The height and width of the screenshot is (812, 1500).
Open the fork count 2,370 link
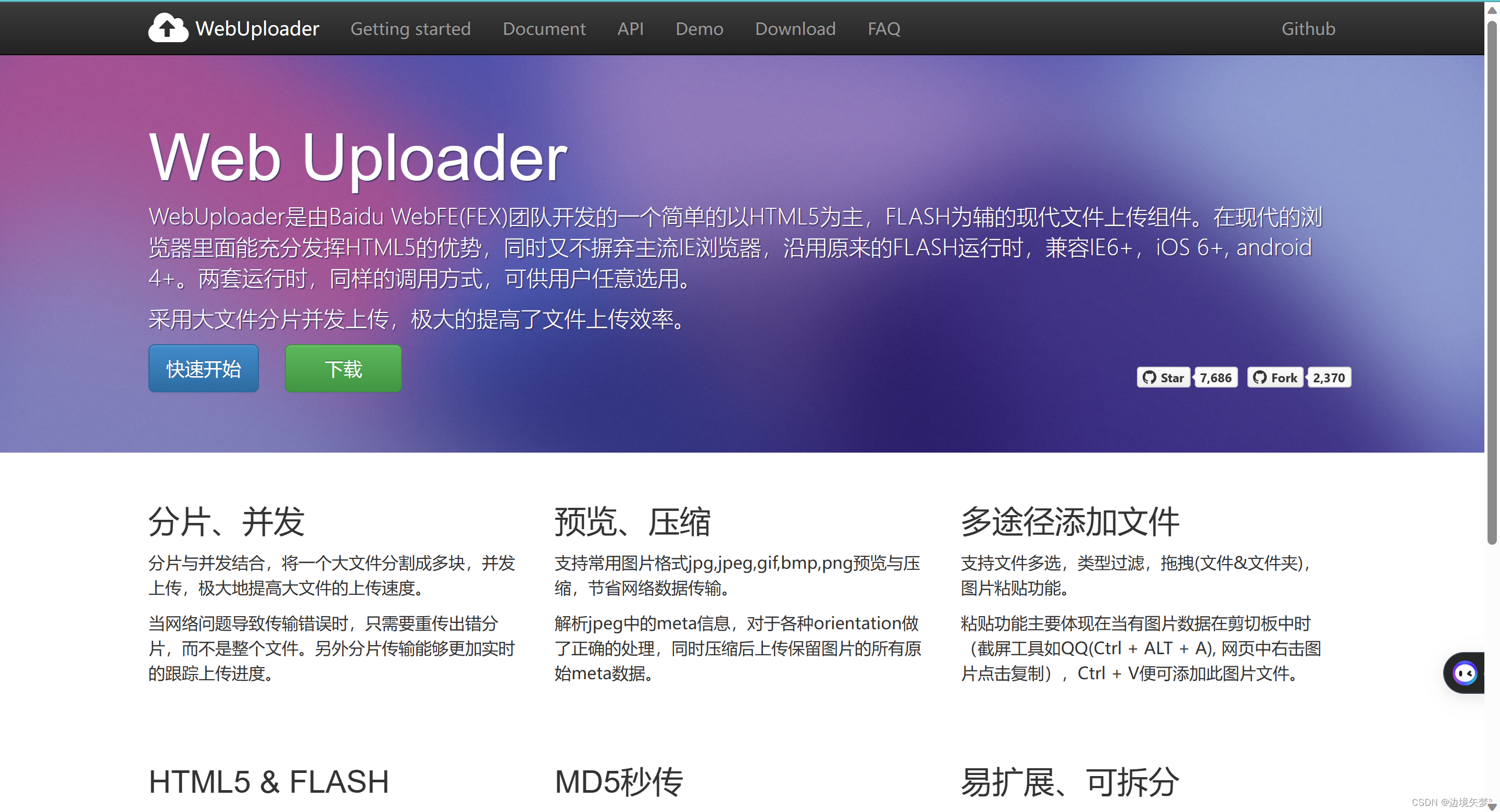click(1329, 378)
